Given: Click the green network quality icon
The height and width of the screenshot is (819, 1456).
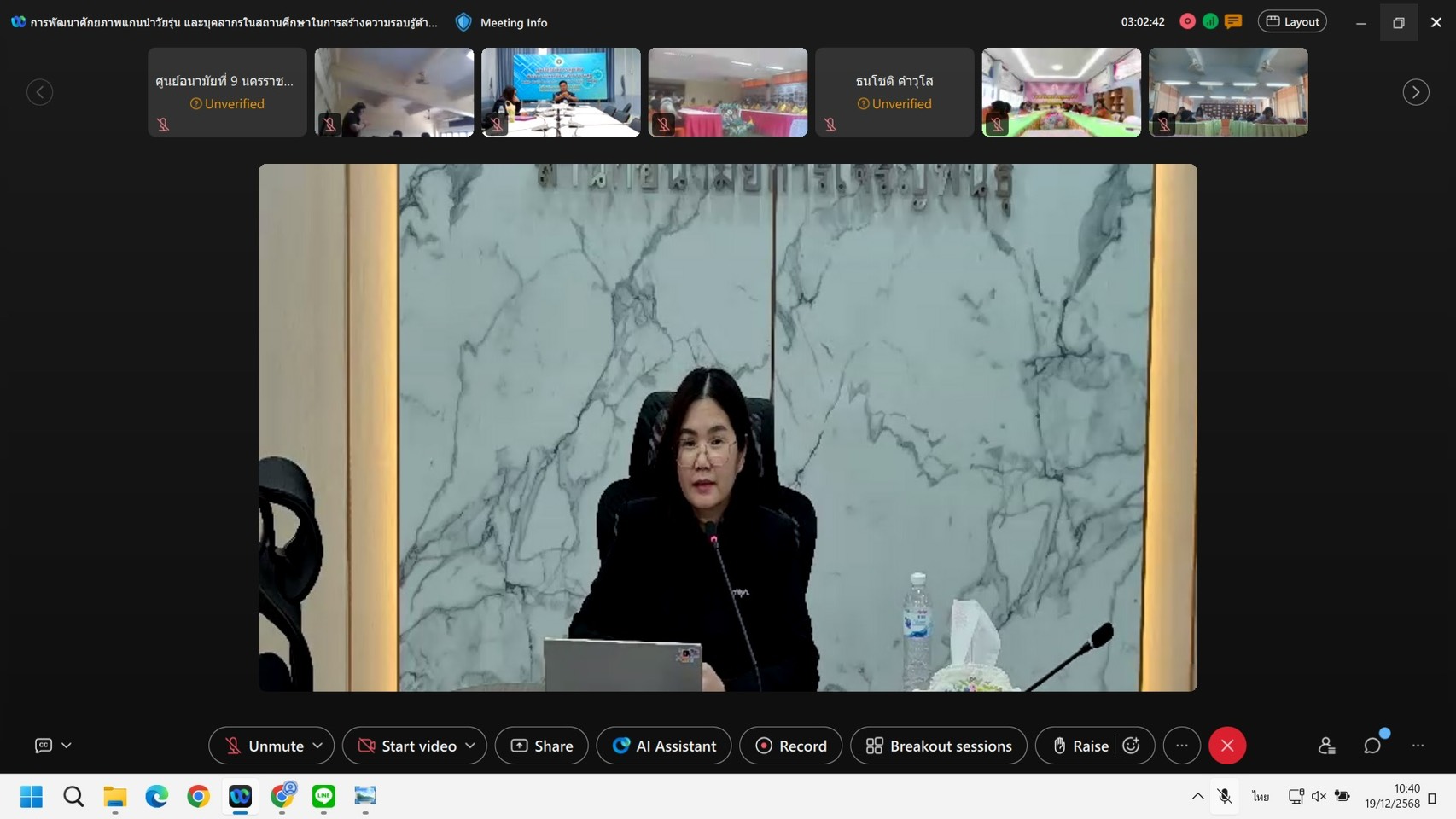Looking at the screenshot, I should coord(1210,21).
